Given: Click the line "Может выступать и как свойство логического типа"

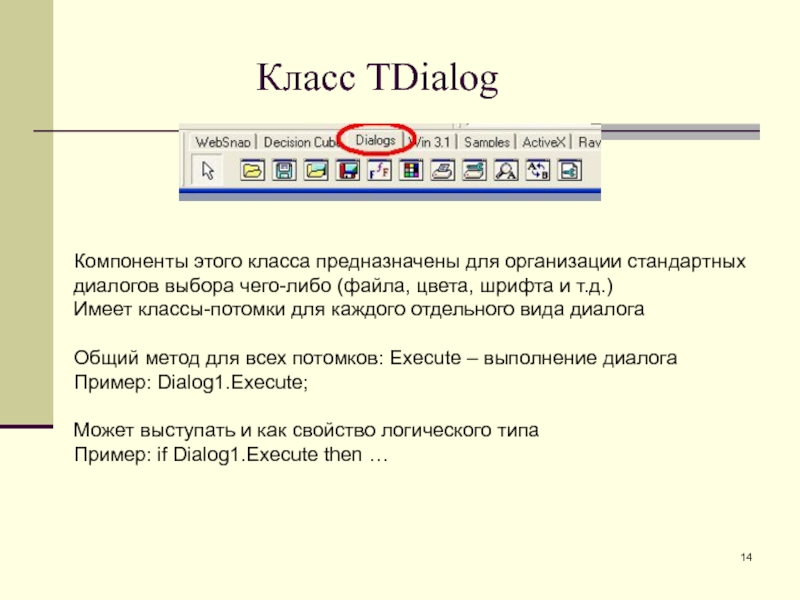Looking at the screenshot, I should [x=306, y=430].
